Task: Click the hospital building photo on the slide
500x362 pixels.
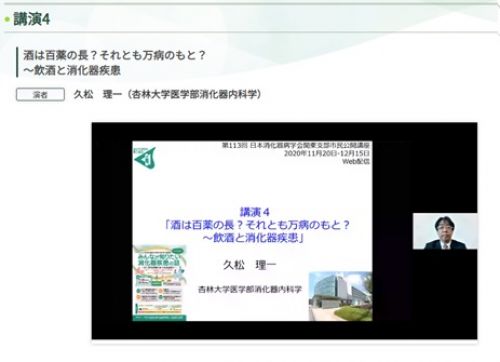Action: (x=340, y=296)
